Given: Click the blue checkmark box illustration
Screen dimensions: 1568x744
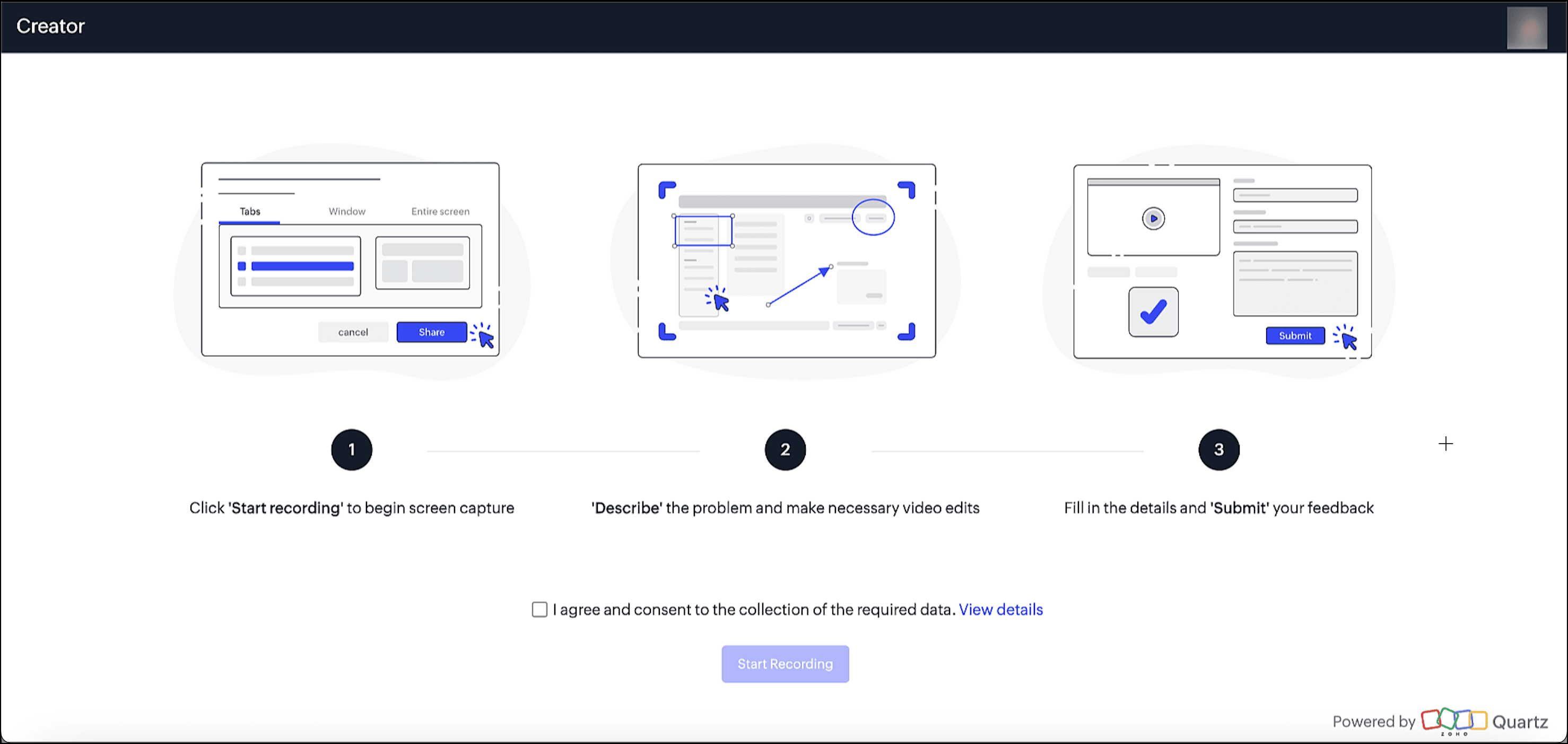Looking at the screenshot, I should [x=1153, y=312].
